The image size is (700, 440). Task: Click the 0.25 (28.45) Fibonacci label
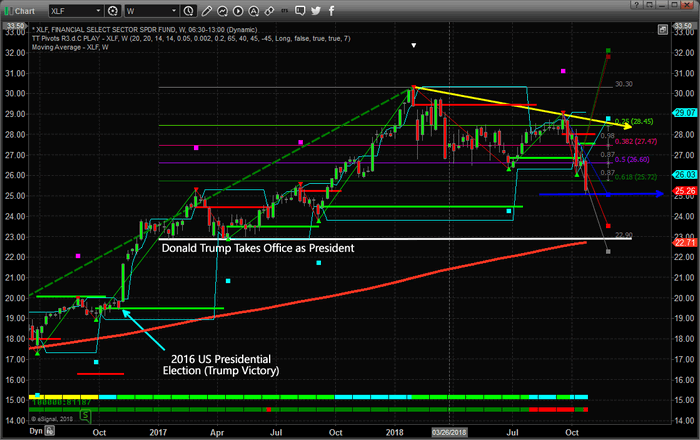tap(634, 121)
